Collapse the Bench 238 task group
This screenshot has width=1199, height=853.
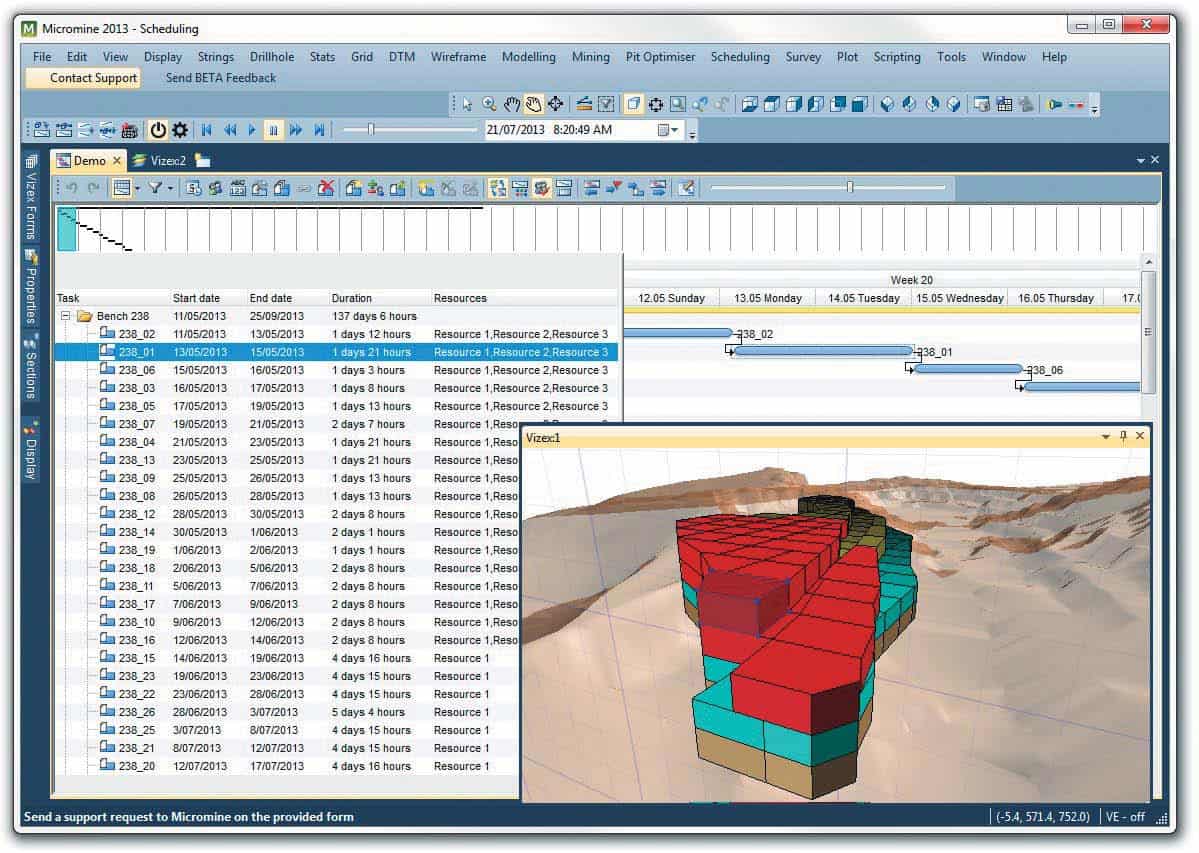click(66, 315)
